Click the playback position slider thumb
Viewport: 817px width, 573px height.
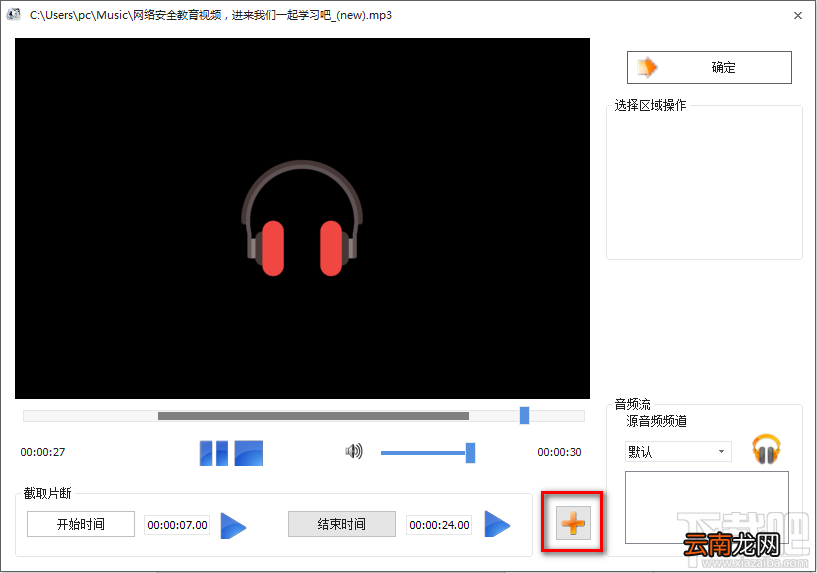[524, 415]
